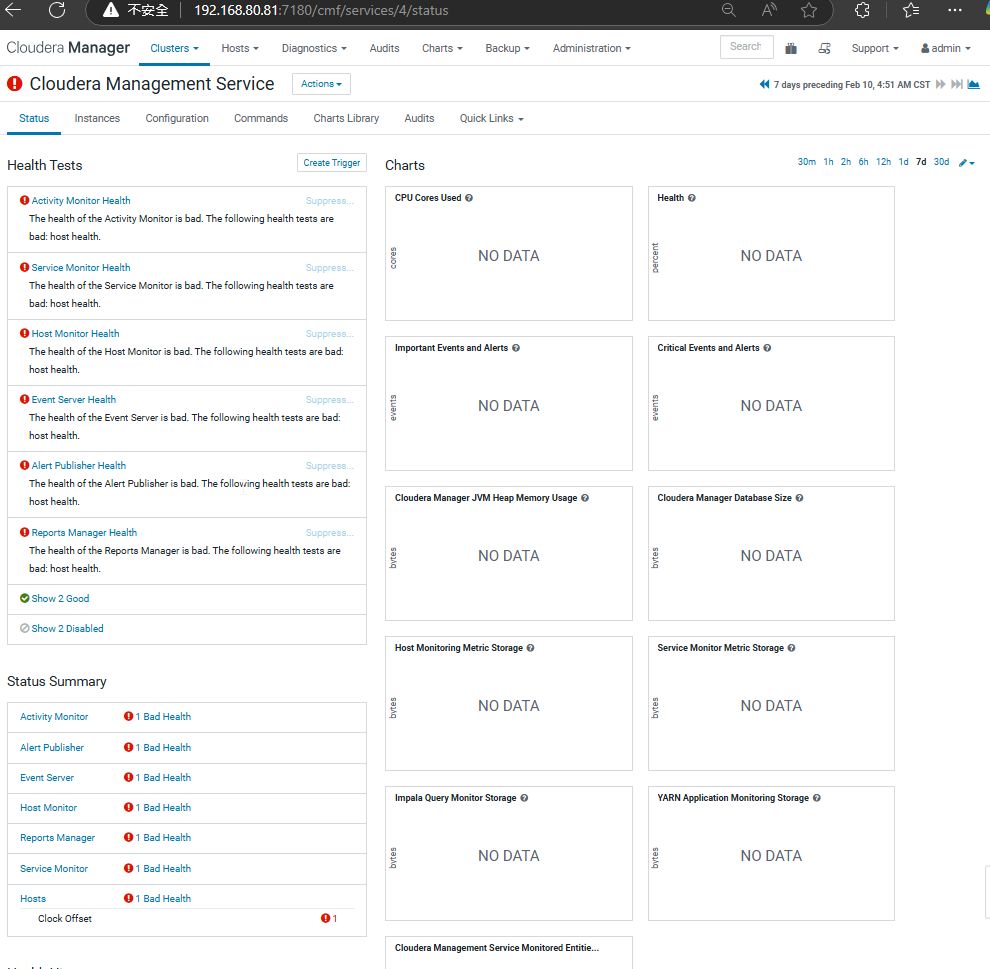Expand Show 2 Good health tests
Image resolution: width=990 pixels, height=969 pixels.
click(x=60, y=598)
